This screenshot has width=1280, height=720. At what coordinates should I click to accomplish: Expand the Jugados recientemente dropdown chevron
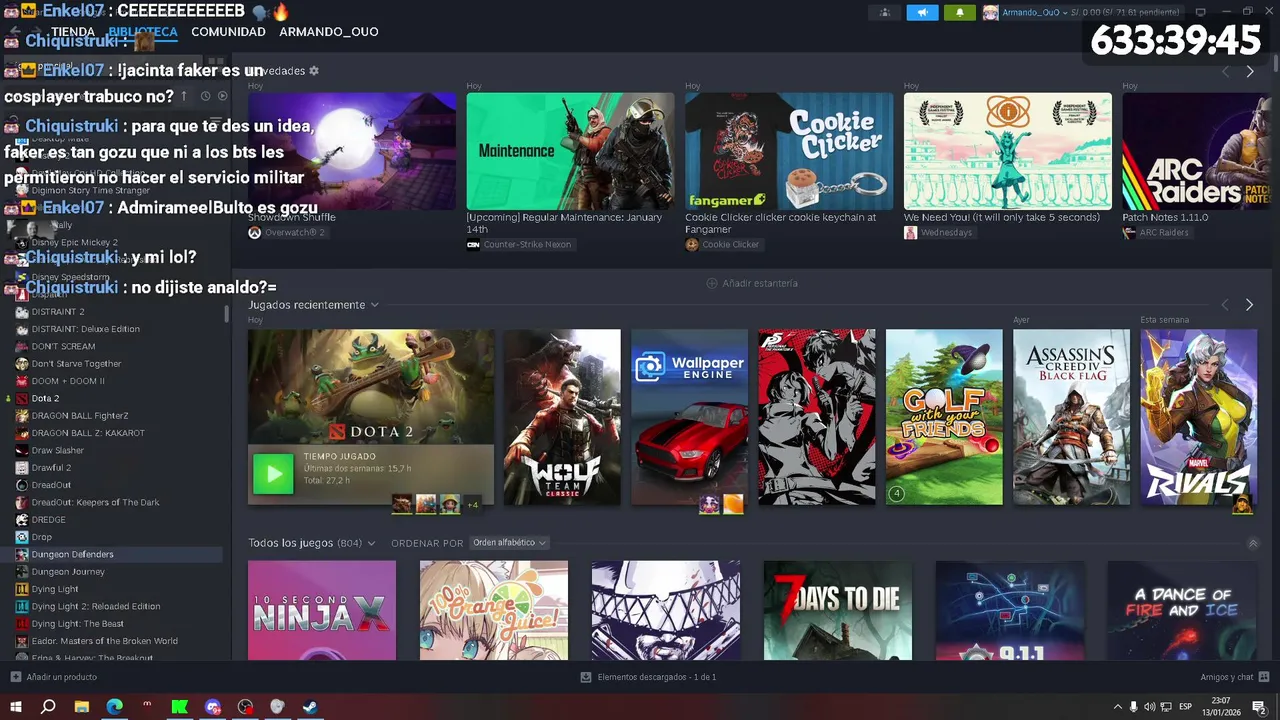(x=374, y=305)
